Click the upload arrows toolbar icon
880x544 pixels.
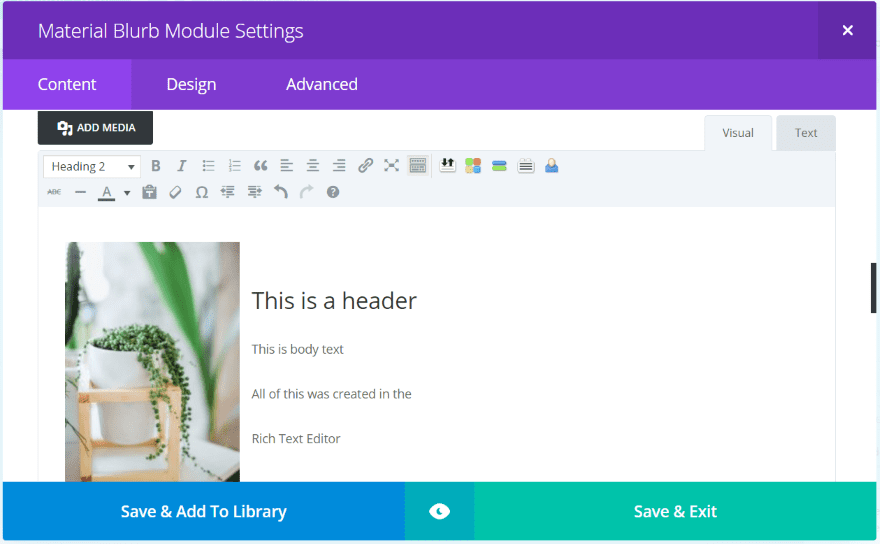[x=447, y=166]
